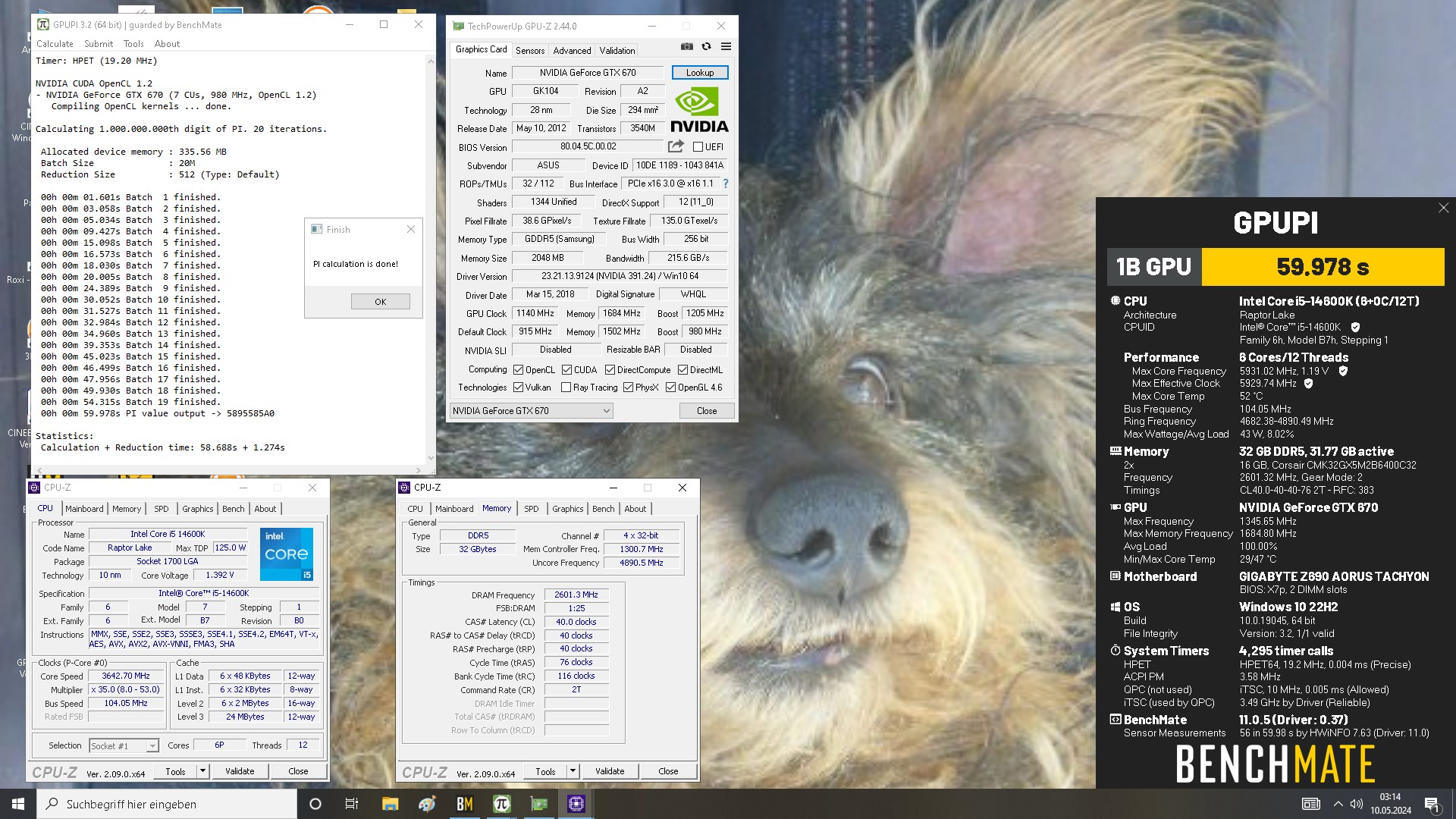
Task: Open GPU-Z icon in taskbar
Action: [x=538, y=804]
